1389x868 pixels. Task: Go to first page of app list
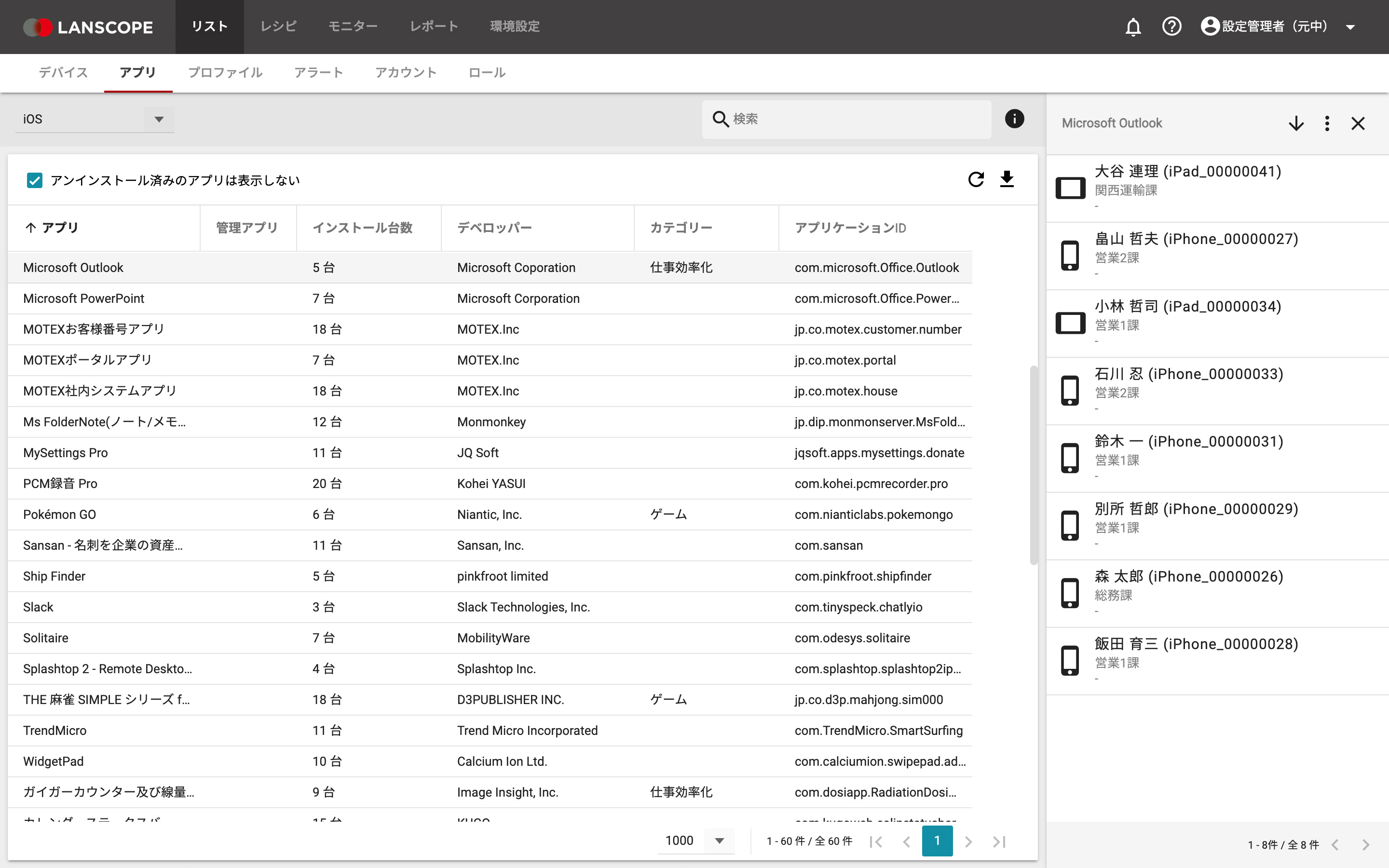(876, 841)
